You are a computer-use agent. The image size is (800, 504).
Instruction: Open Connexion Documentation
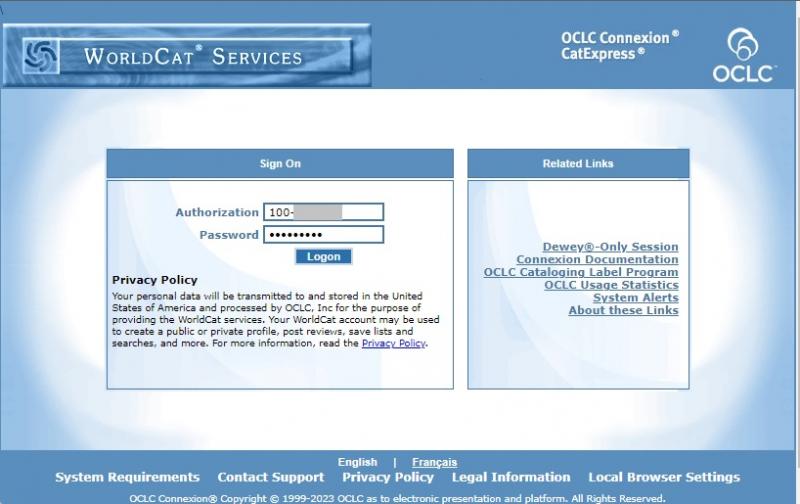(x=597, y=260)
